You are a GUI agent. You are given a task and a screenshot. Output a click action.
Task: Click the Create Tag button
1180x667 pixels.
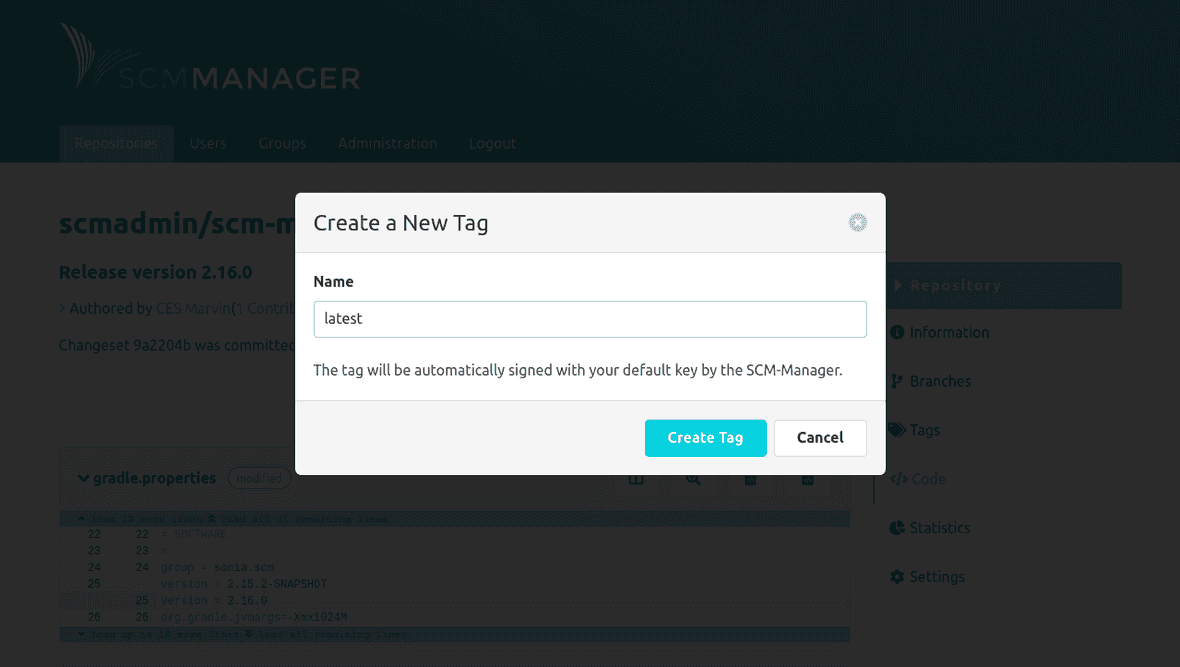[x=705, y=438]
